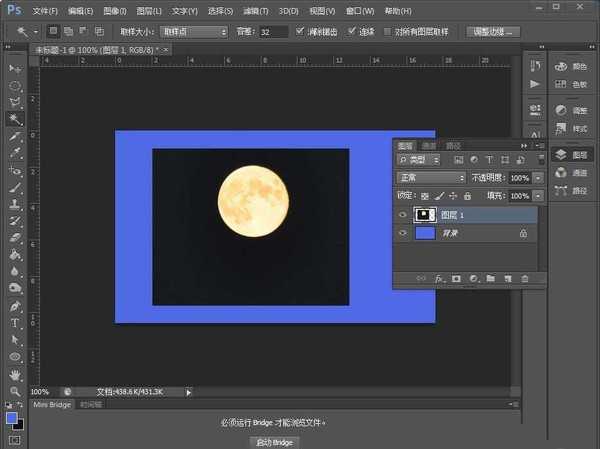The width and height of the screenshot is (600, 449).
Task: Click the 启动 Bridge button
Action: pyautogui.click(x=273, y=441)
